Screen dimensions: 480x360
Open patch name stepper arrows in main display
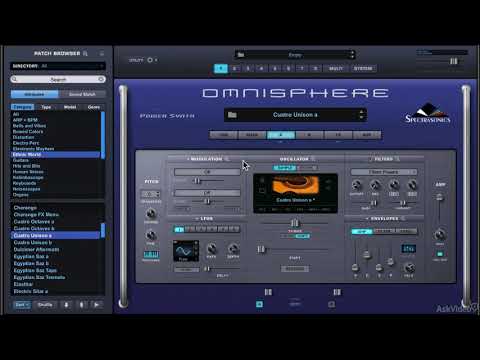[x=361, y=115]
